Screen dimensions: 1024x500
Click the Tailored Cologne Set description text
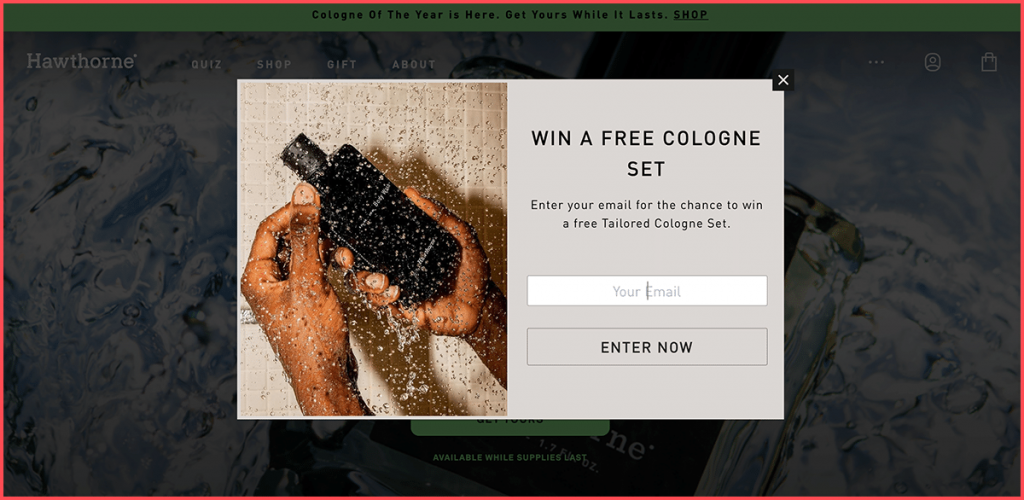click(647, 214)
